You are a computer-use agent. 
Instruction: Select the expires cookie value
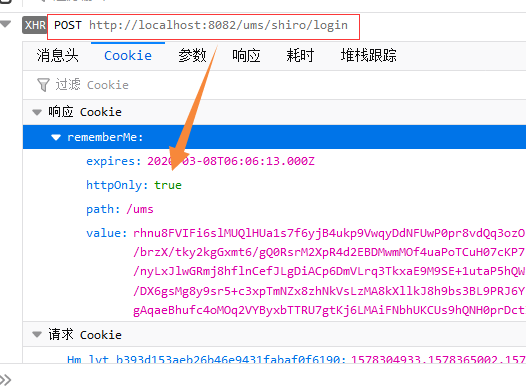(231, 161)
